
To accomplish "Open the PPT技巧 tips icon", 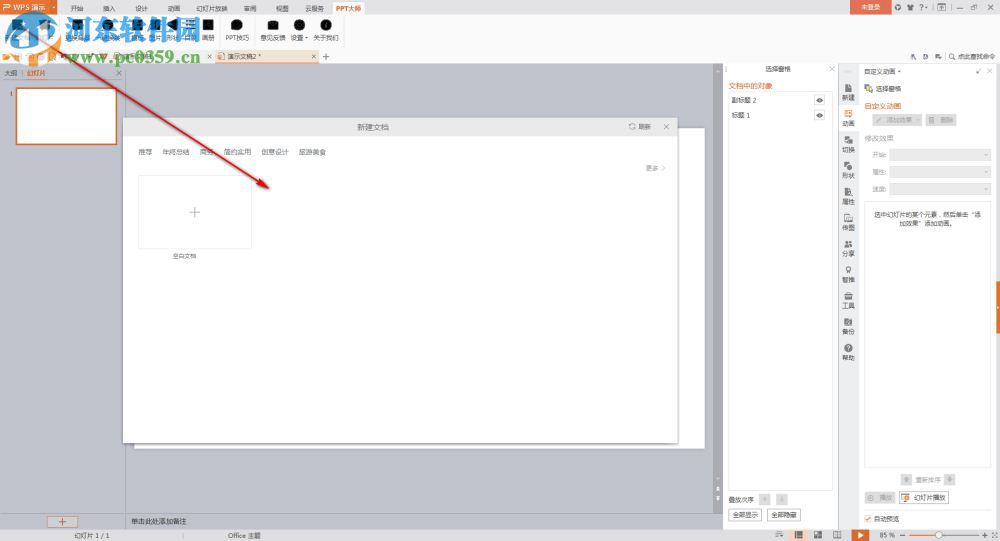I will tap(237, 29).
